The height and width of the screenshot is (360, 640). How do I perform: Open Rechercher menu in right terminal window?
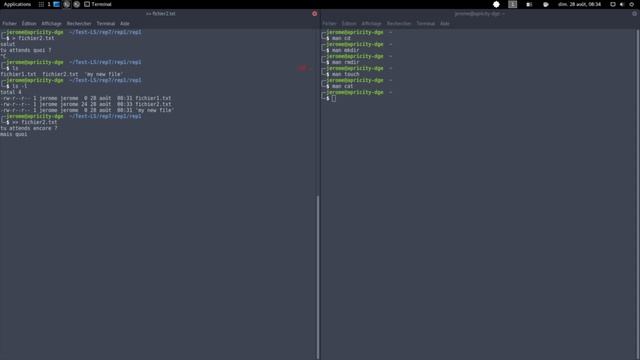pos(399,24)
